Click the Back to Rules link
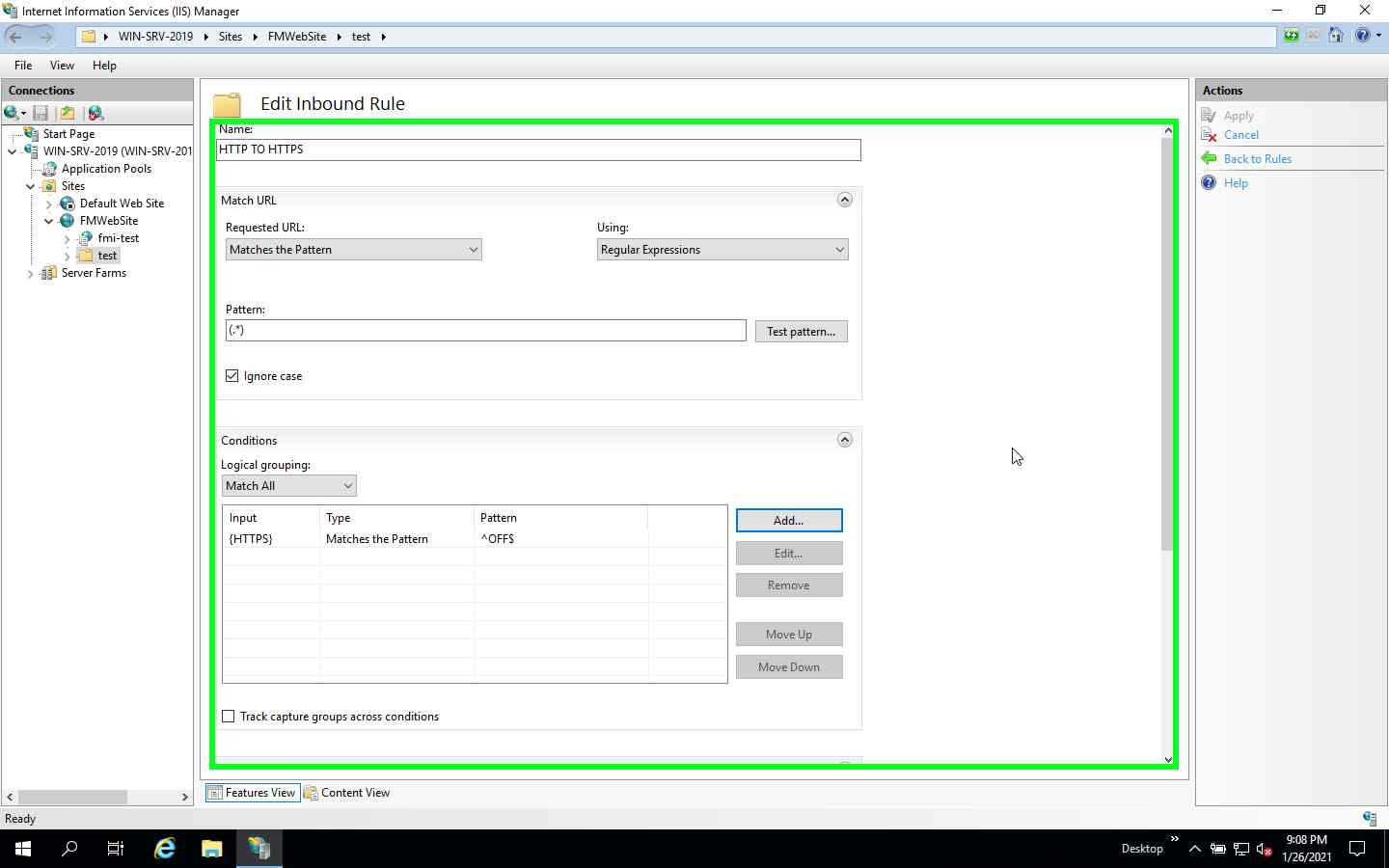 (x=1257, y=158)
